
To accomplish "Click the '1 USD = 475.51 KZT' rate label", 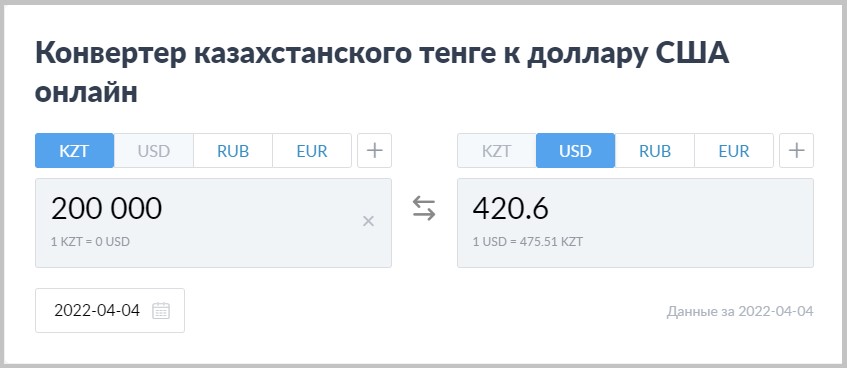I will click(528, 242).
